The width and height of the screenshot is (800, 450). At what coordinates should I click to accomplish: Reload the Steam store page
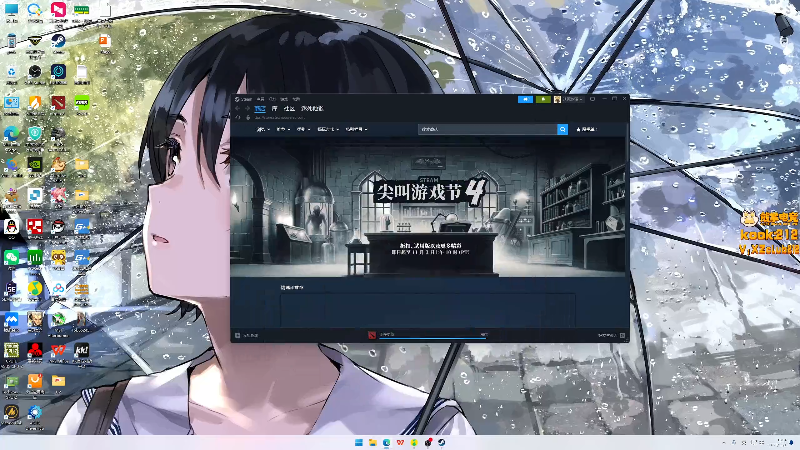238,117
